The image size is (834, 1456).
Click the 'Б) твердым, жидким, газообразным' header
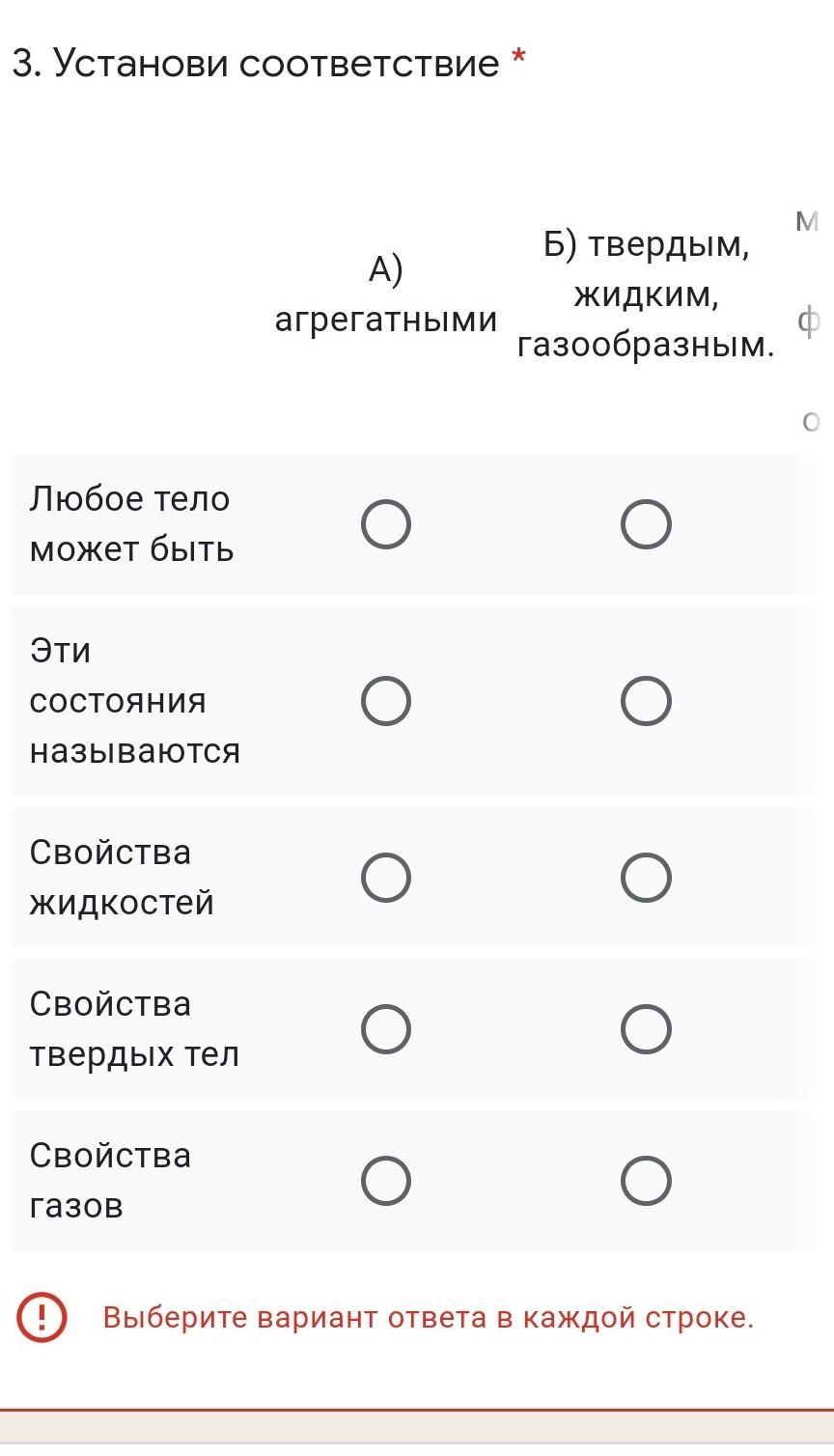[646, 294]
